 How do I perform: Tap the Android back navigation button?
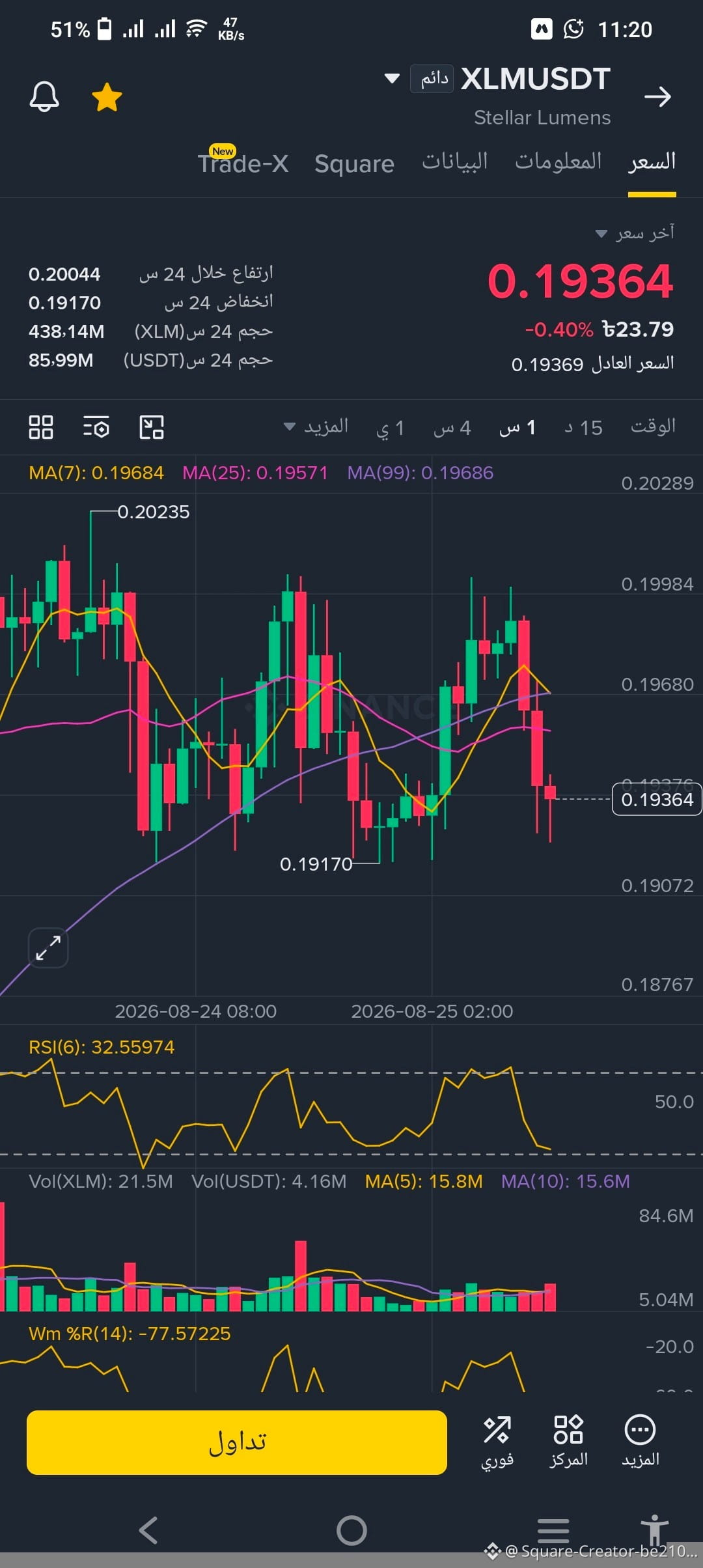[149, 1530]
